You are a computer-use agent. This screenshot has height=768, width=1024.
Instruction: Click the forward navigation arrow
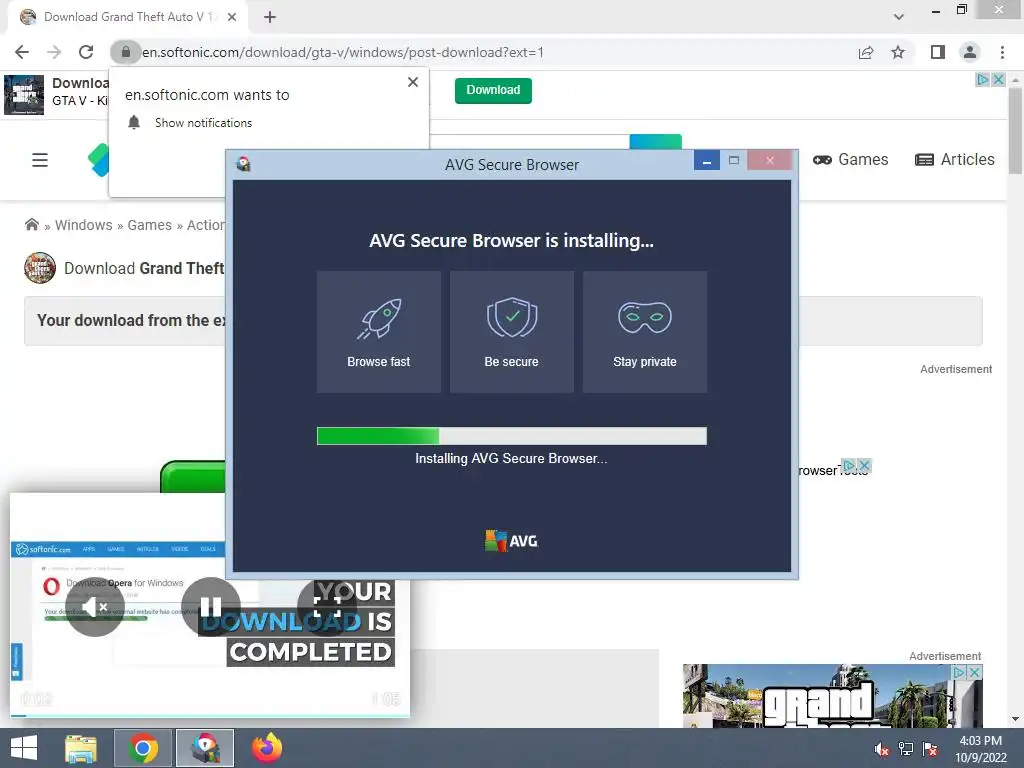(x=54, y=52)
